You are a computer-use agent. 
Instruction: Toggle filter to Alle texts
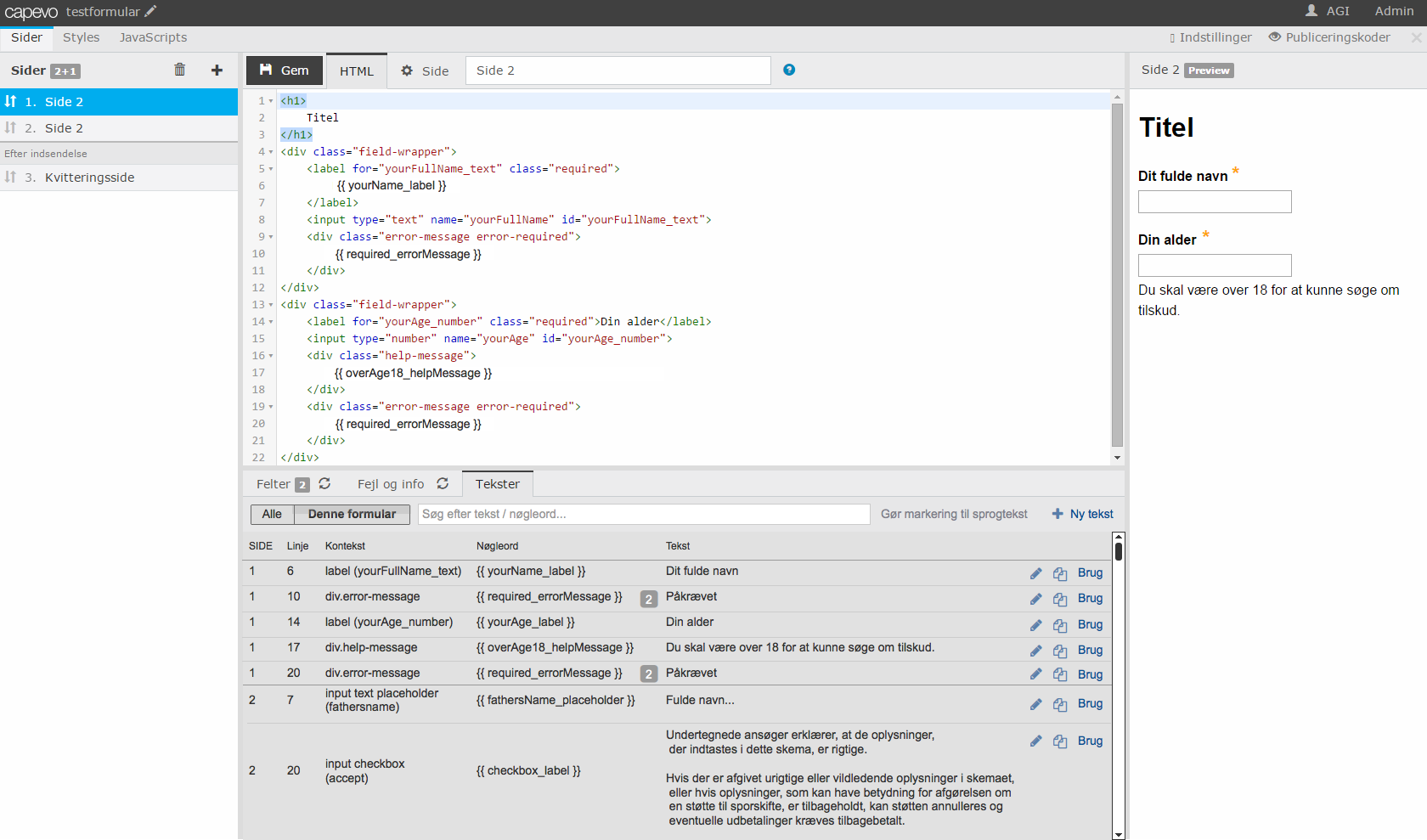pyautogui.click(x=272, y=514)
